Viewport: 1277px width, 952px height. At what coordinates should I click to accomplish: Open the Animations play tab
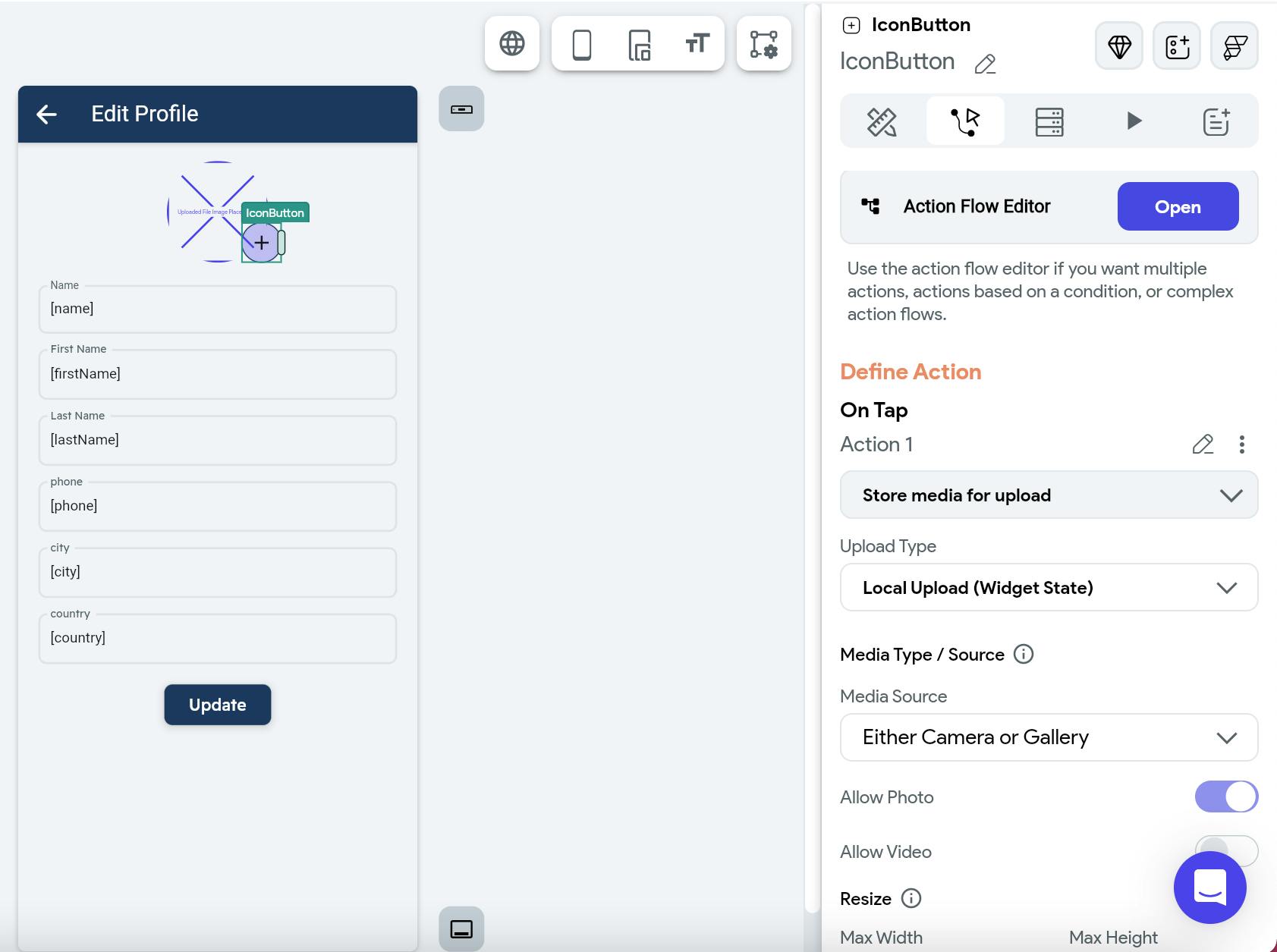[x=1134, y=121]
